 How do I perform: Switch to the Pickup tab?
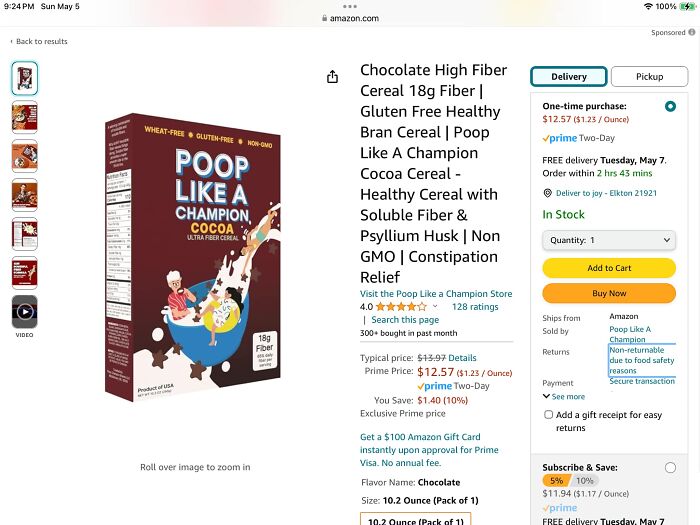[649, 77]
